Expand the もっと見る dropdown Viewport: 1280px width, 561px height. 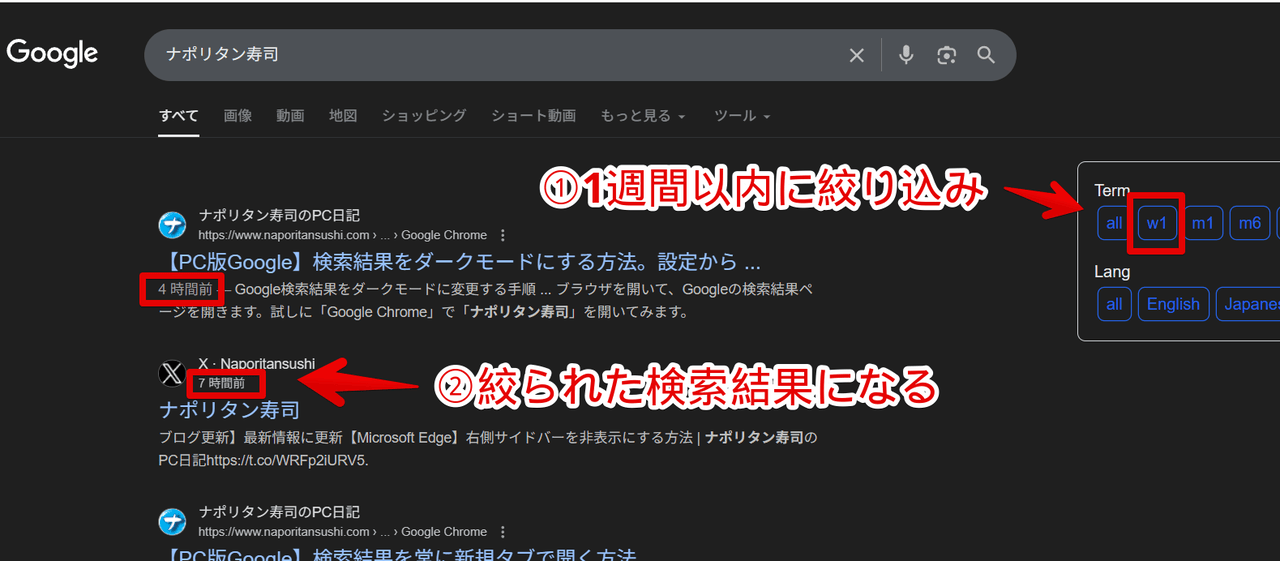(x=643, y=116)
